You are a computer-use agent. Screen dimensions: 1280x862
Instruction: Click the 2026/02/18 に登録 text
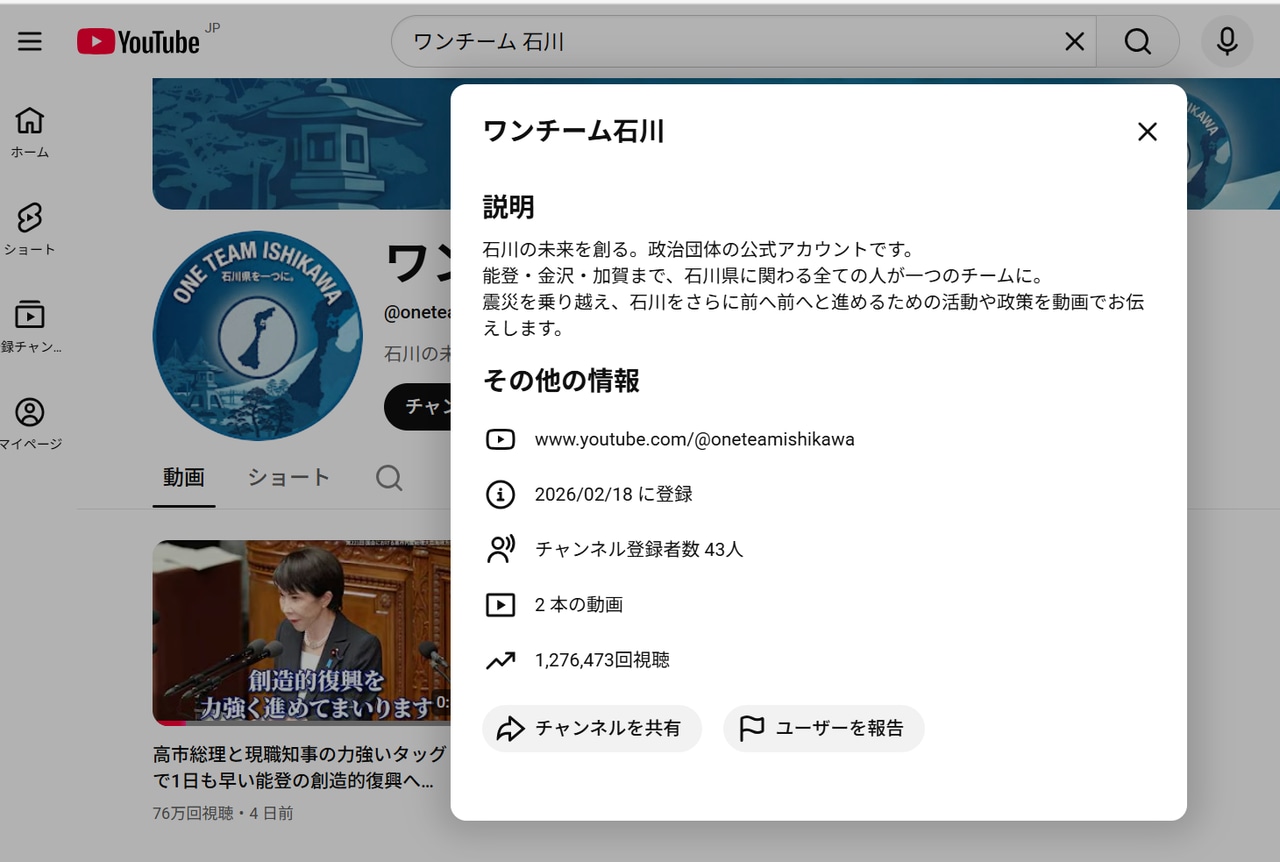[614, 494]
